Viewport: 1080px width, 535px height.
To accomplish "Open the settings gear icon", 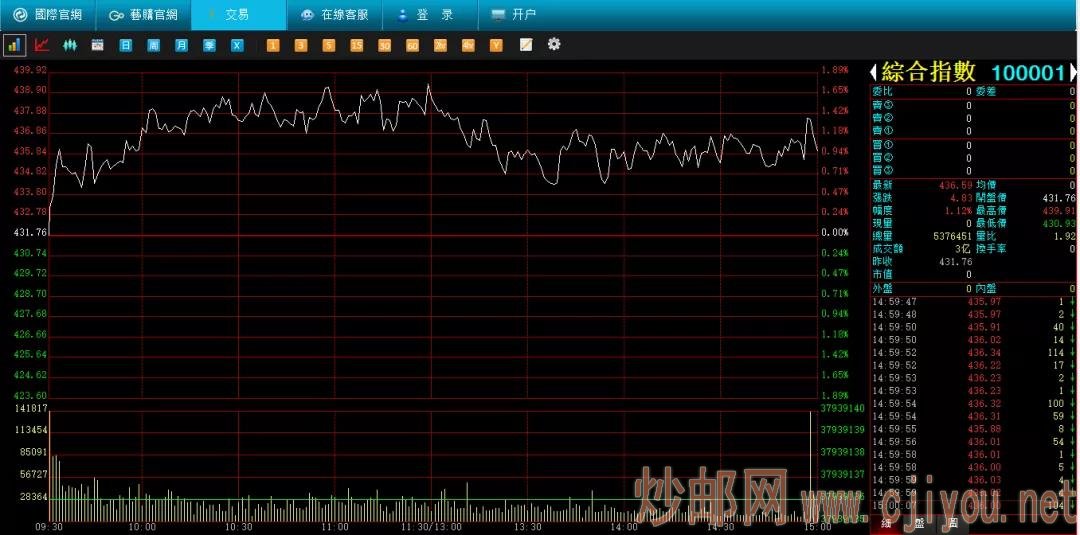I will coord(554,44).
